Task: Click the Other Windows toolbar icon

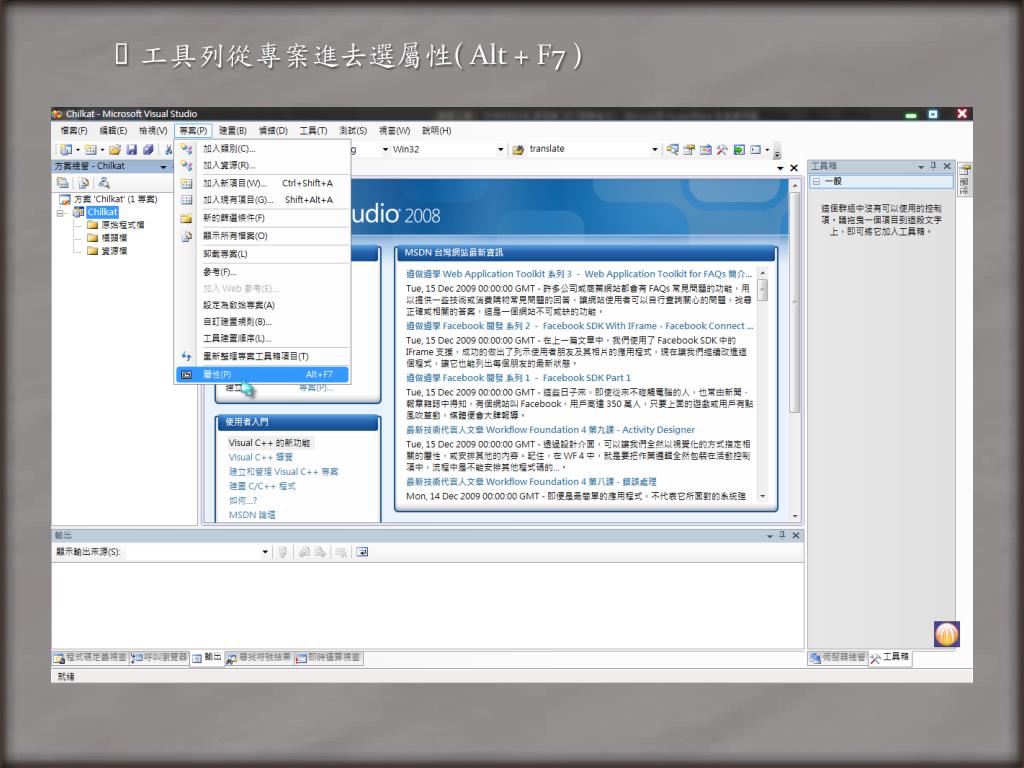Action: (756, 150)
